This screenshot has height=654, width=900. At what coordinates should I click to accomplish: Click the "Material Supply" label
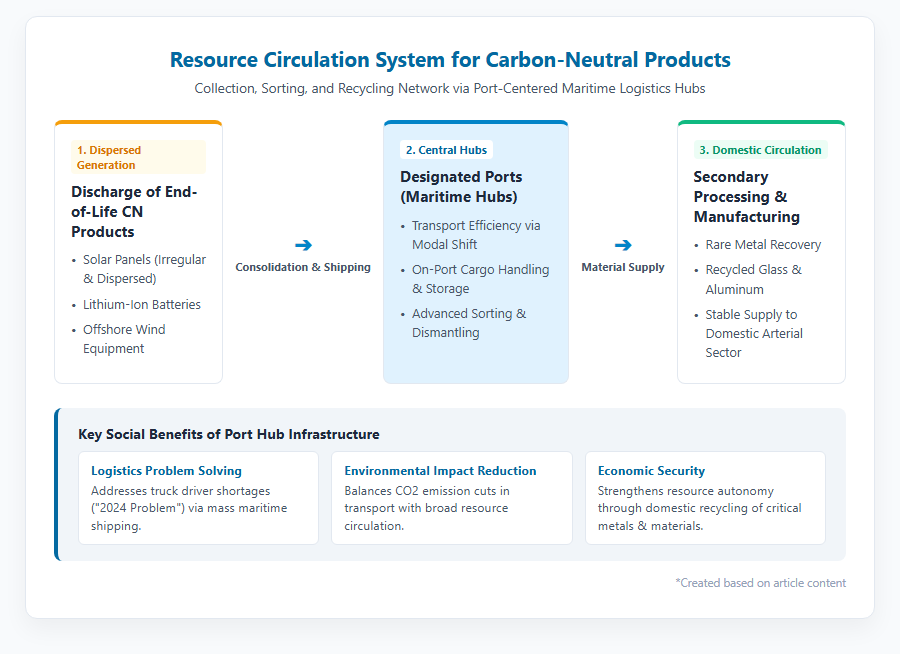623,267
